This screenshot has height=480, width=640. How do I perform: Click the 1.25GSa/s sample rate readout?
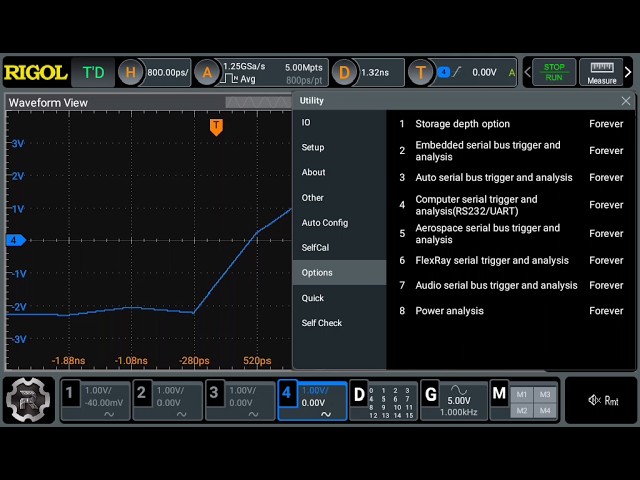(x=244, y=66)
